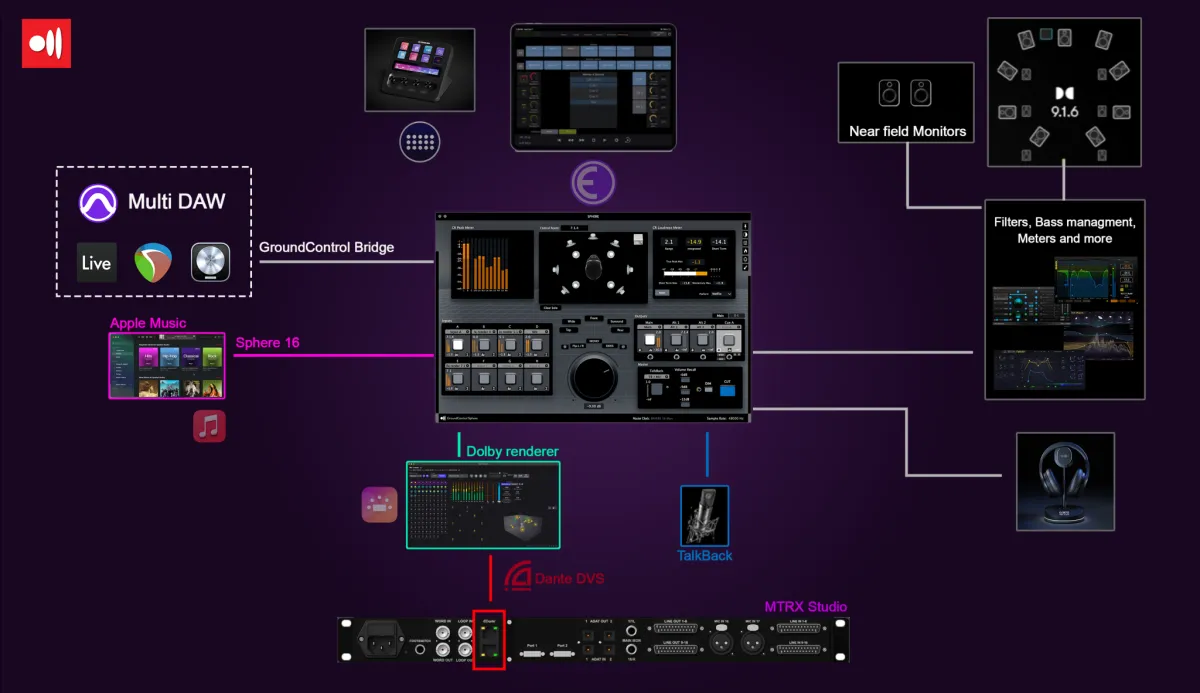The height and width of the screenshot is (693, 1200).
Task: Open the input E source dropdown
Action: [x=458, y=365]
